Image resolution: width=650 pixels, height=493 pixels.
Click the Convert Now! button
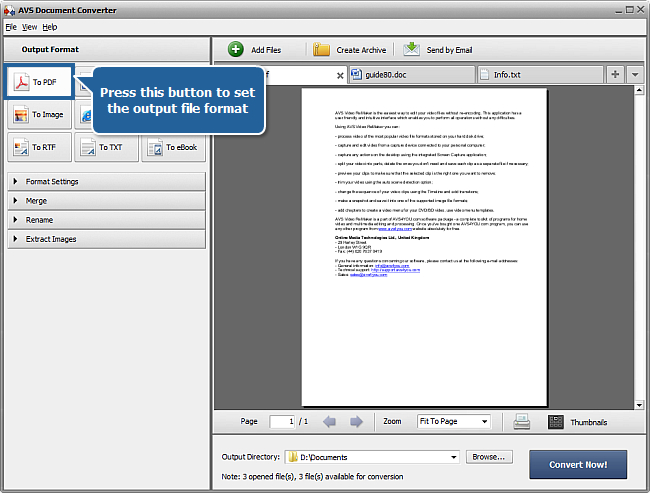pos(578,464)
